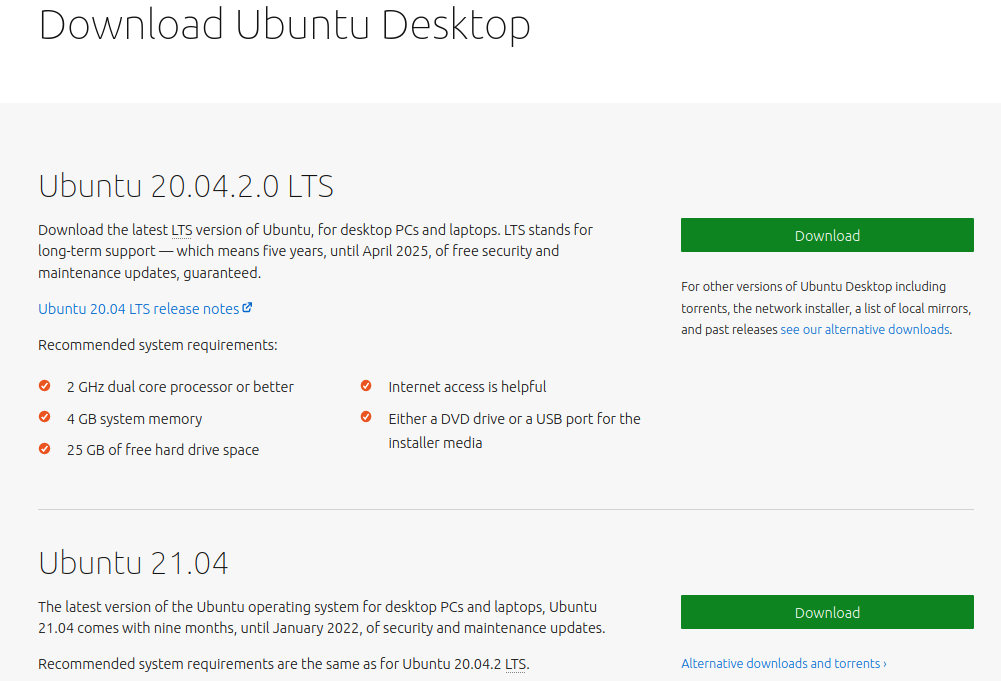Click the 'Download Ubuntu Desktop' page heading
Viewport: 1001px width, 681px height.
[x=285, y=25]
